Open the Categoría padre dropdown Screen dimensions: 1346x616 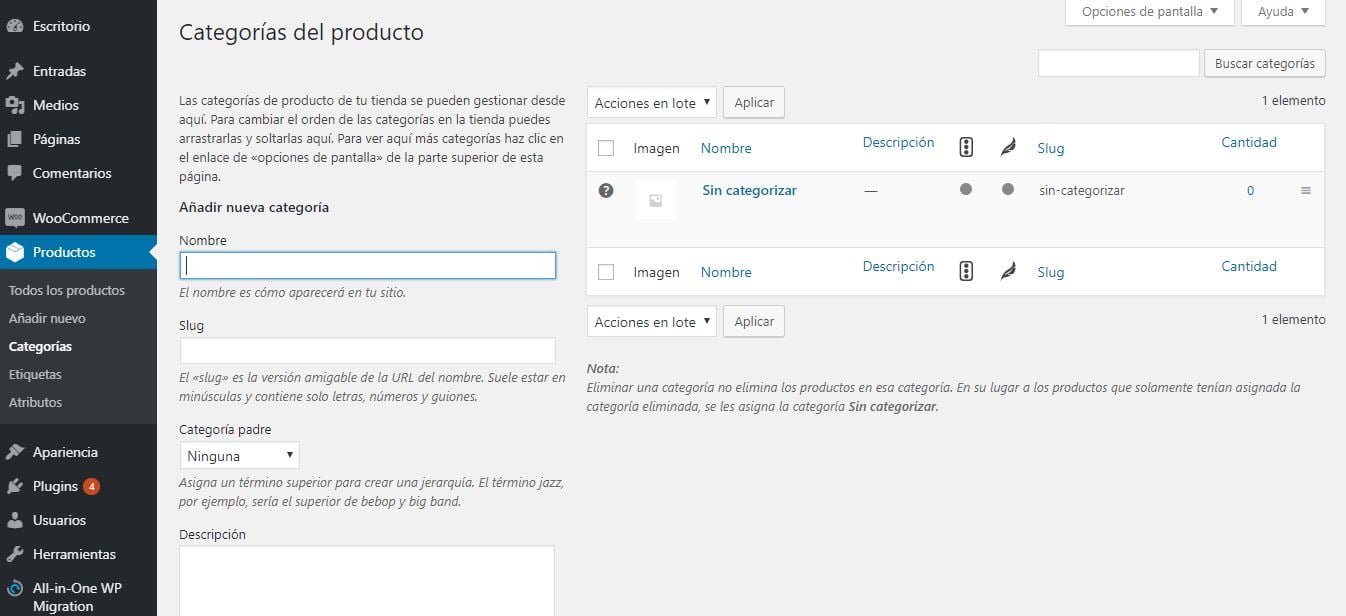(239, 455)
